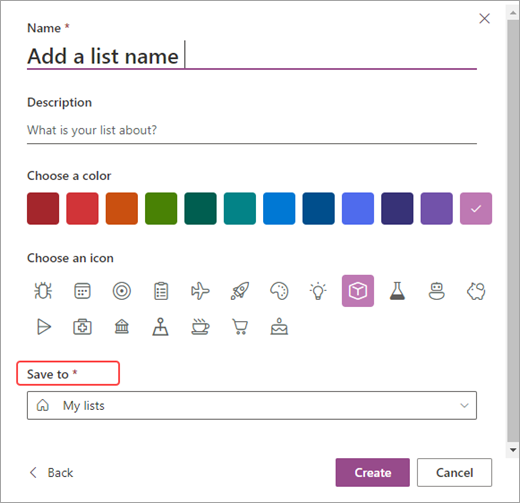Select the bug icon
The height and width of the screenshot is (503, 520).
pos(43,291)
